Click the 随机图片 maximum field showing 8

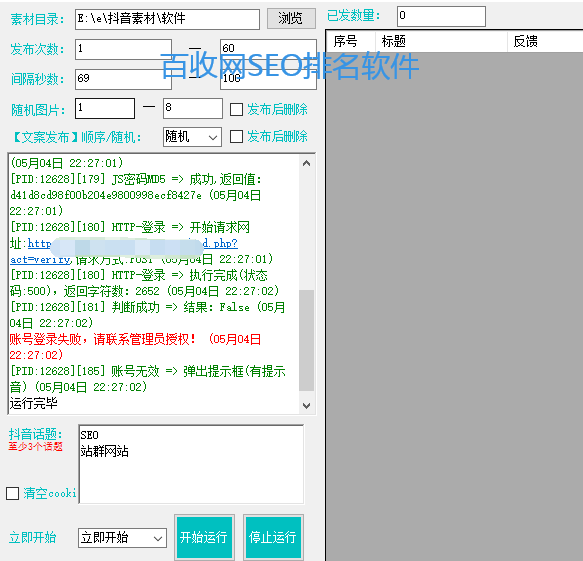coord(193,108)
